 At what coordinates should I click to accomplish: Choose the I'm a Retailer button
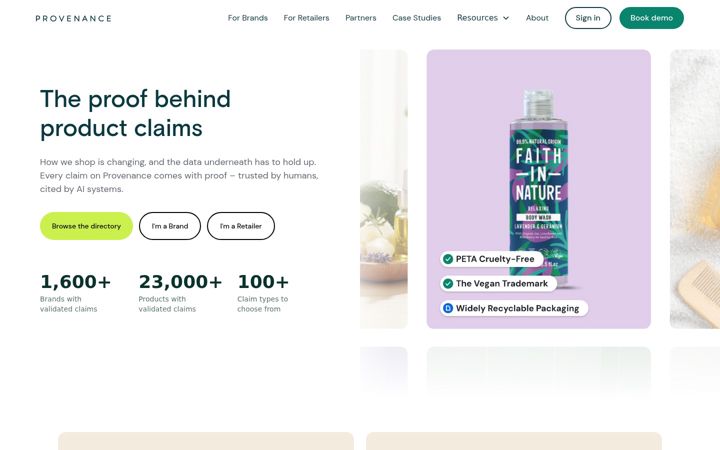[x=241, y=226]
